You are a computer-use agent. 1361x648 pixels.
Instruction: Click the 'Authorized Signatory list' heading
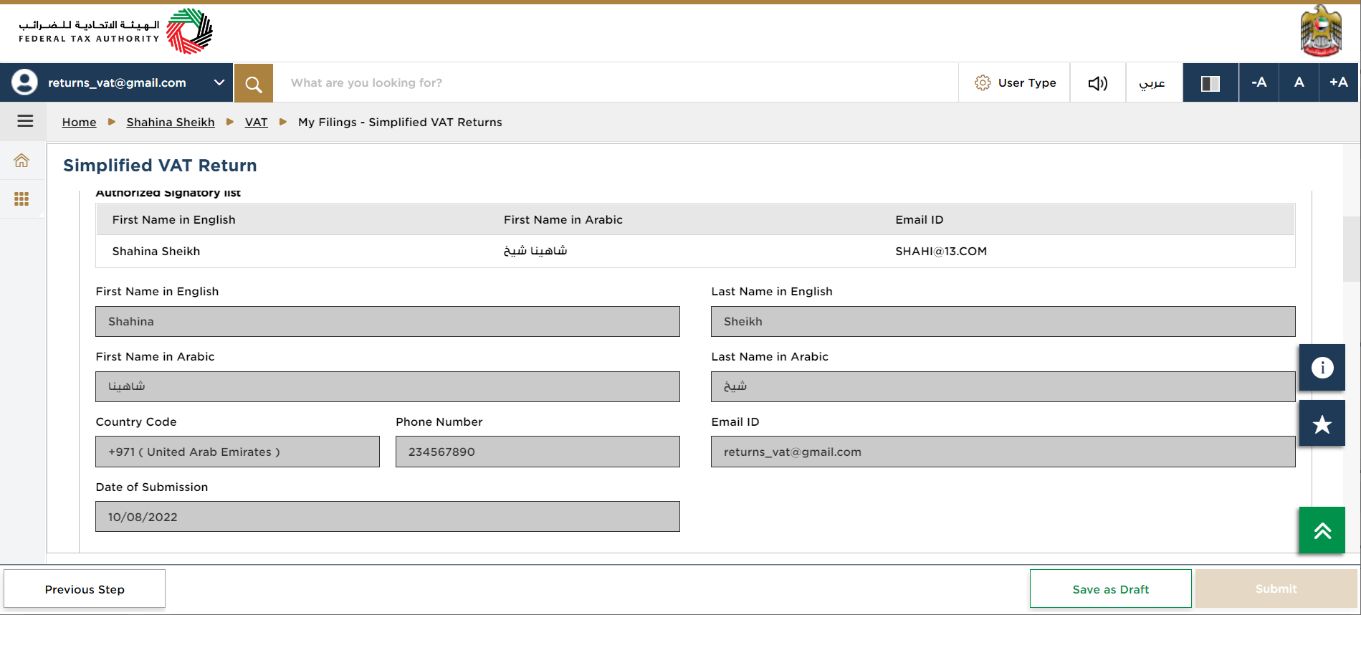point(168,193)
